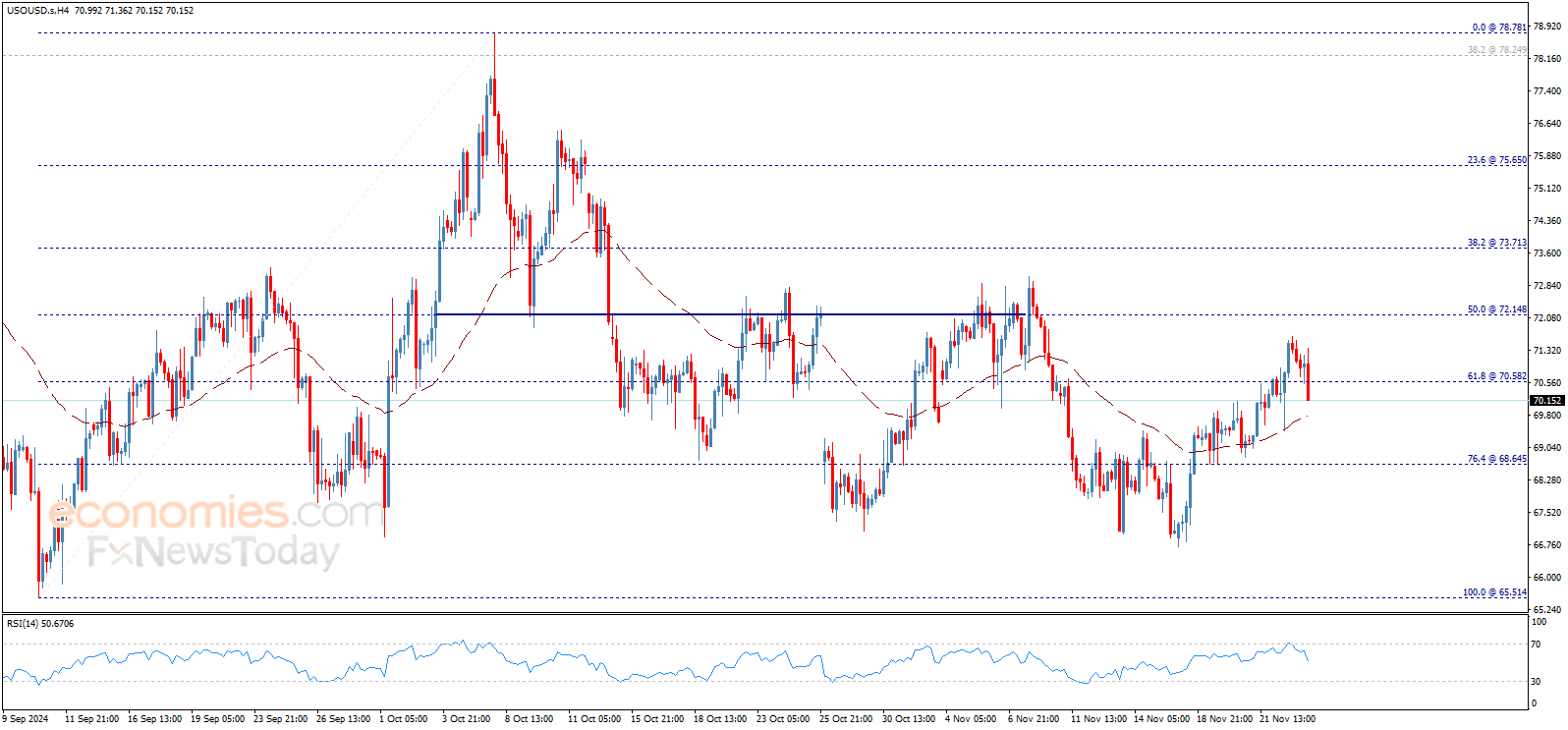Click the grey 38.2 @ 78.249 label

1497,50
